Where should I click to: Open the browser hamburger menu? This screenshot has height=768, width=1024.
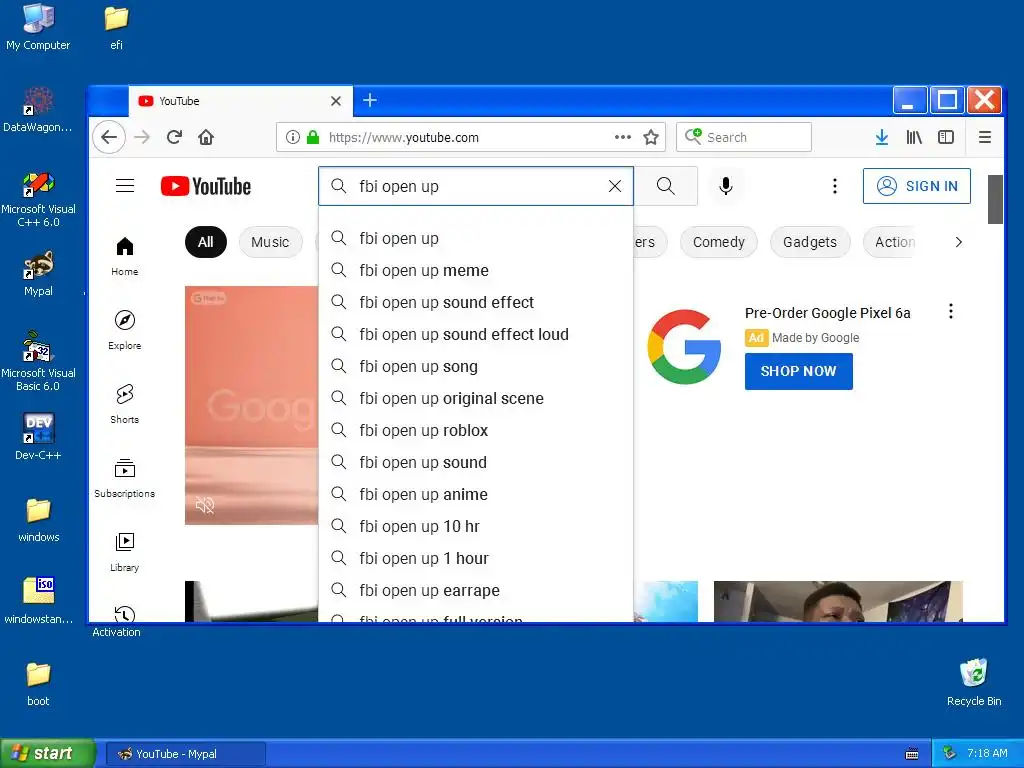985,137
